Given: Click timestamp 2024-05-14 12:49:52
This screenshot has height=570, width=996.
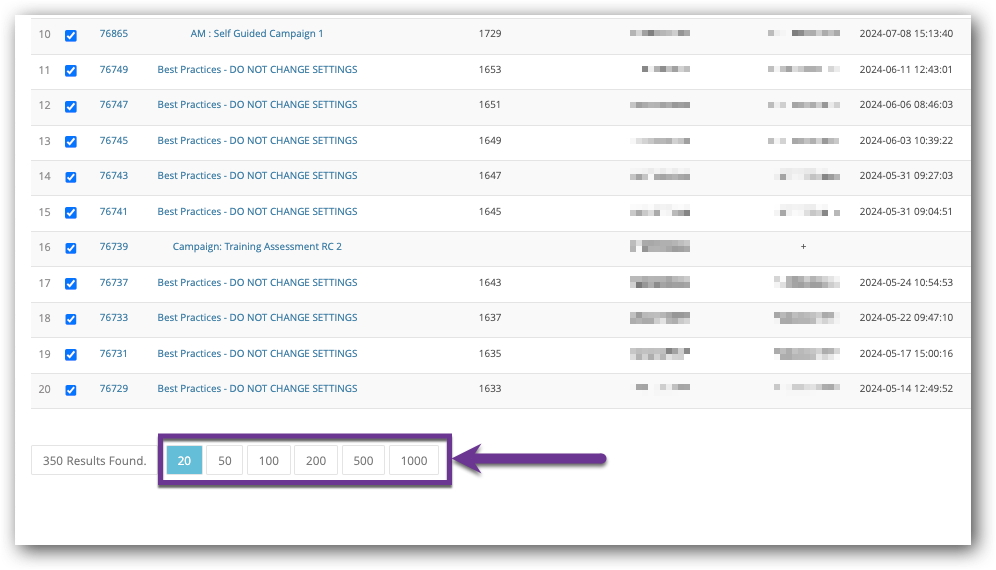Looking at the screenshot, I should 906,388.
